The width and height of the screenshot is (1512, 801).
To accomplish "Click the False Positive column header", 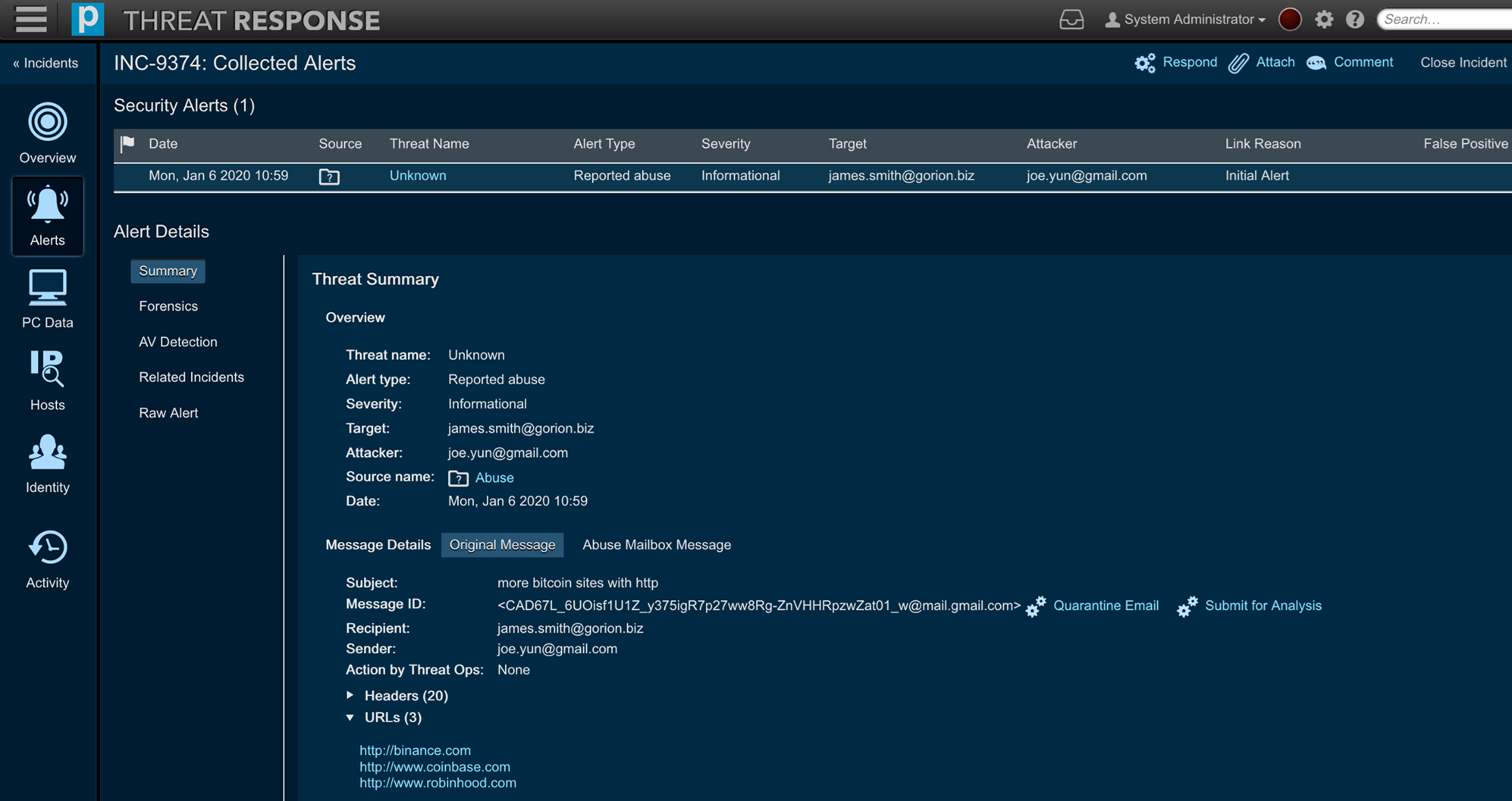I will 1465,143.
